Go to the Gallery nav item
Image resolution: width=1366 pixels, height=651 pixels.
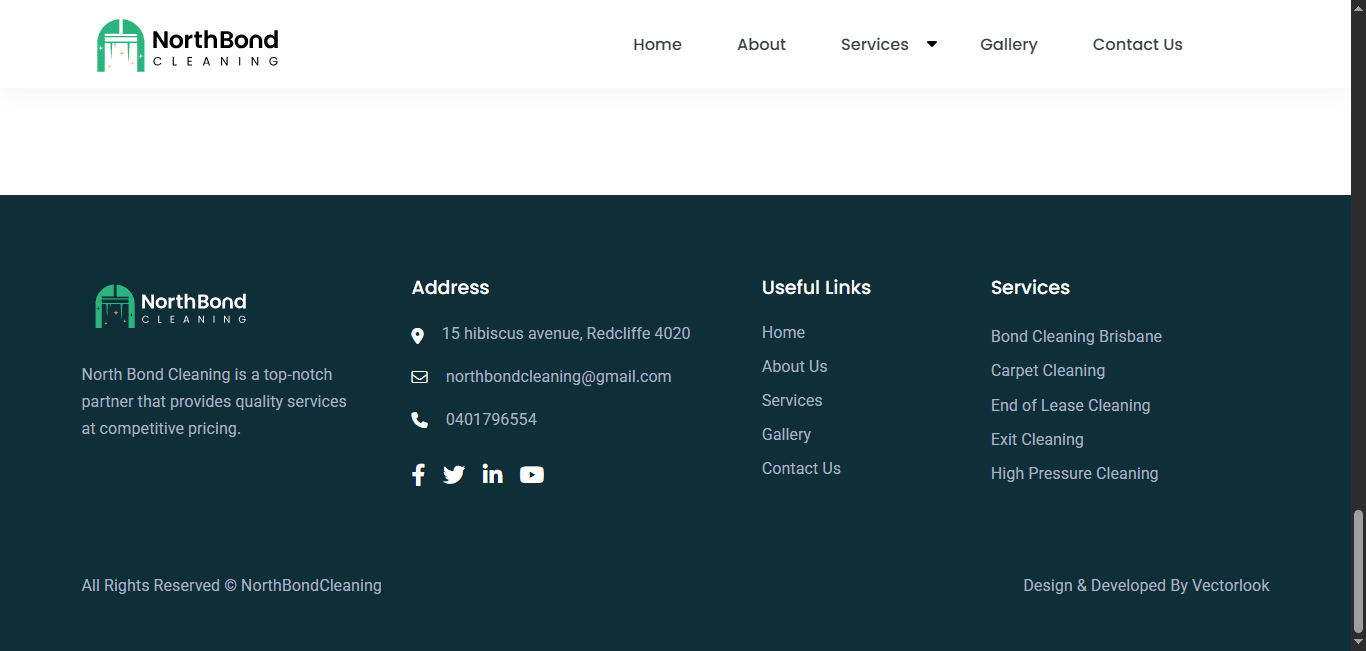[x=1008, y=45]
